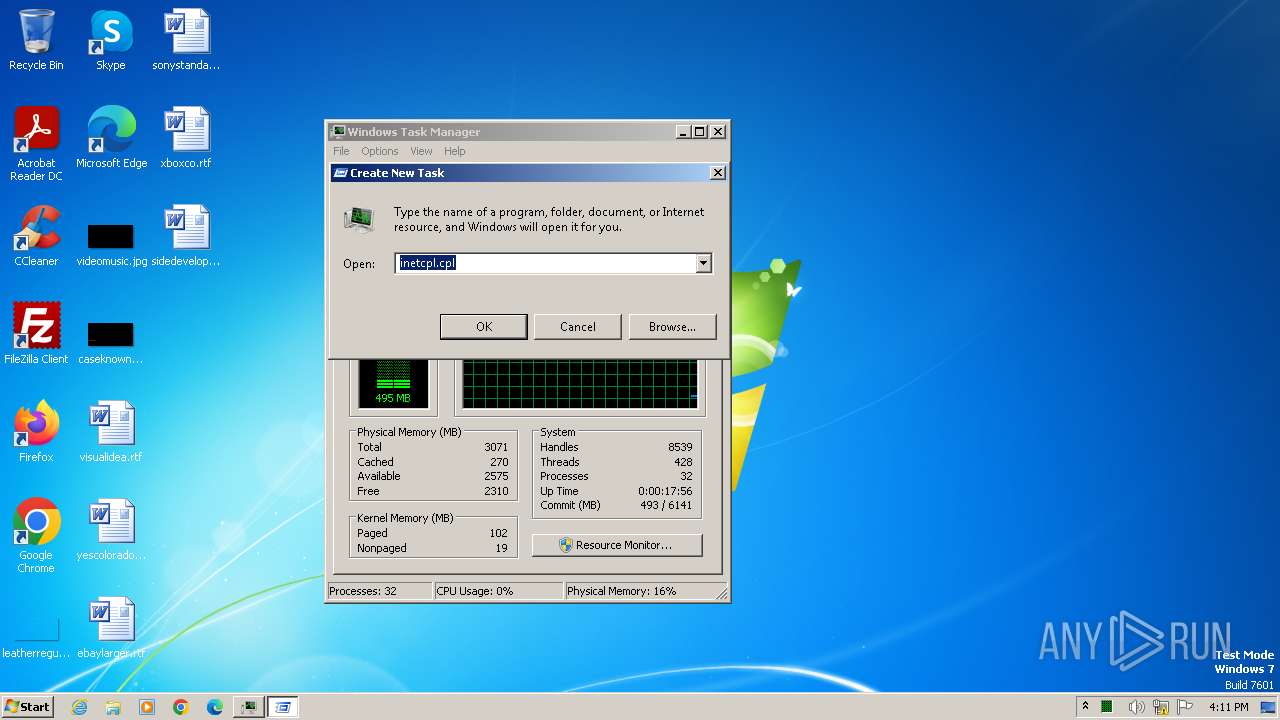The height and width of the screenshot is (720, 1280).
Task: Select the visualidea.rtf desktop file
Action: click(x=111, y=432)
